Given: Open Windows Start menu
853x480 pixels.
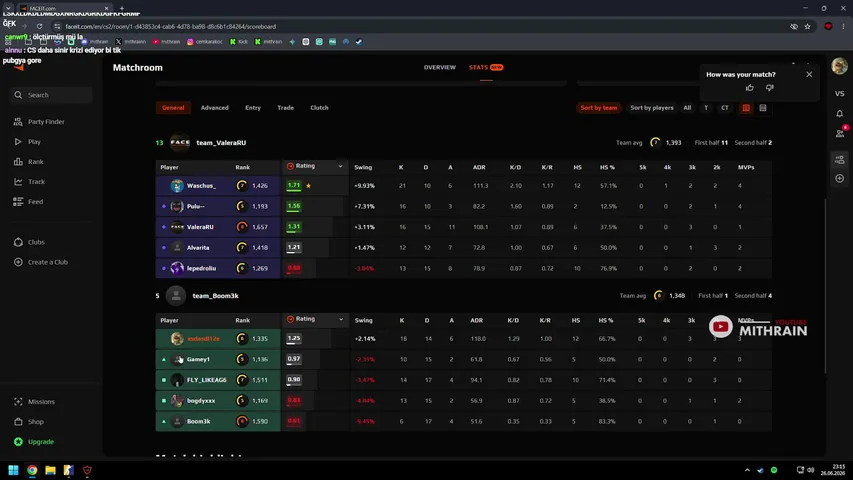Looking at the screenshot, I should [13, 470].
